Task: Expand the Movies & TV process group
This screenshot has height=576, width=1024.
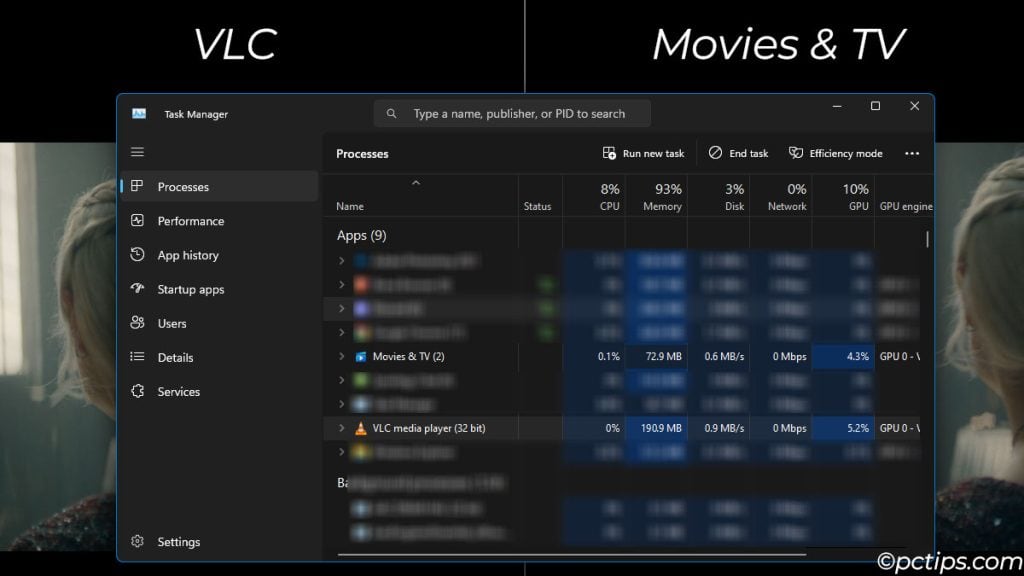Action: 341,357
